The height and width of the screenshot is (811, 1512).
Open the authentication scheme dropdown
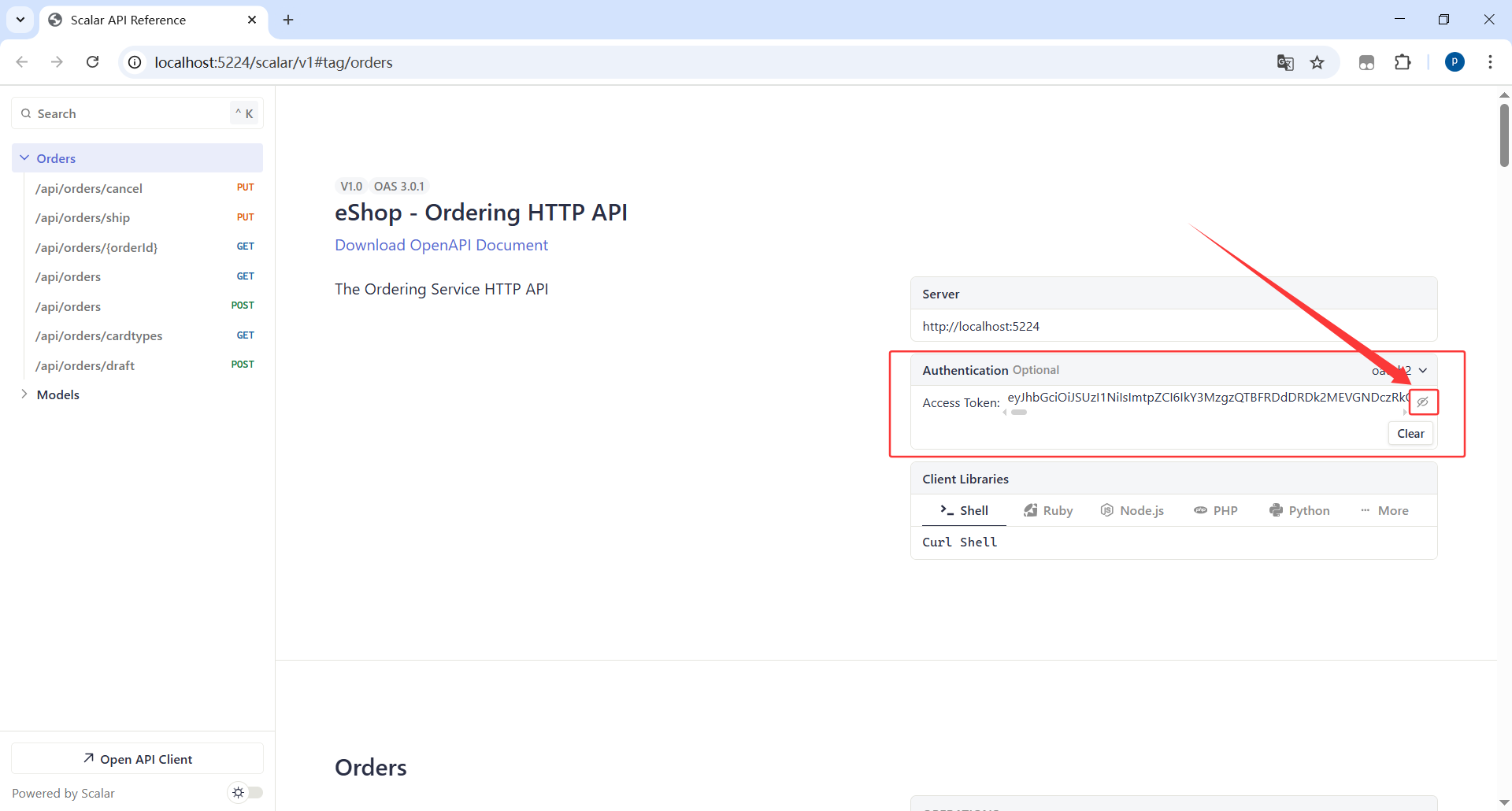coord(1400,370)
